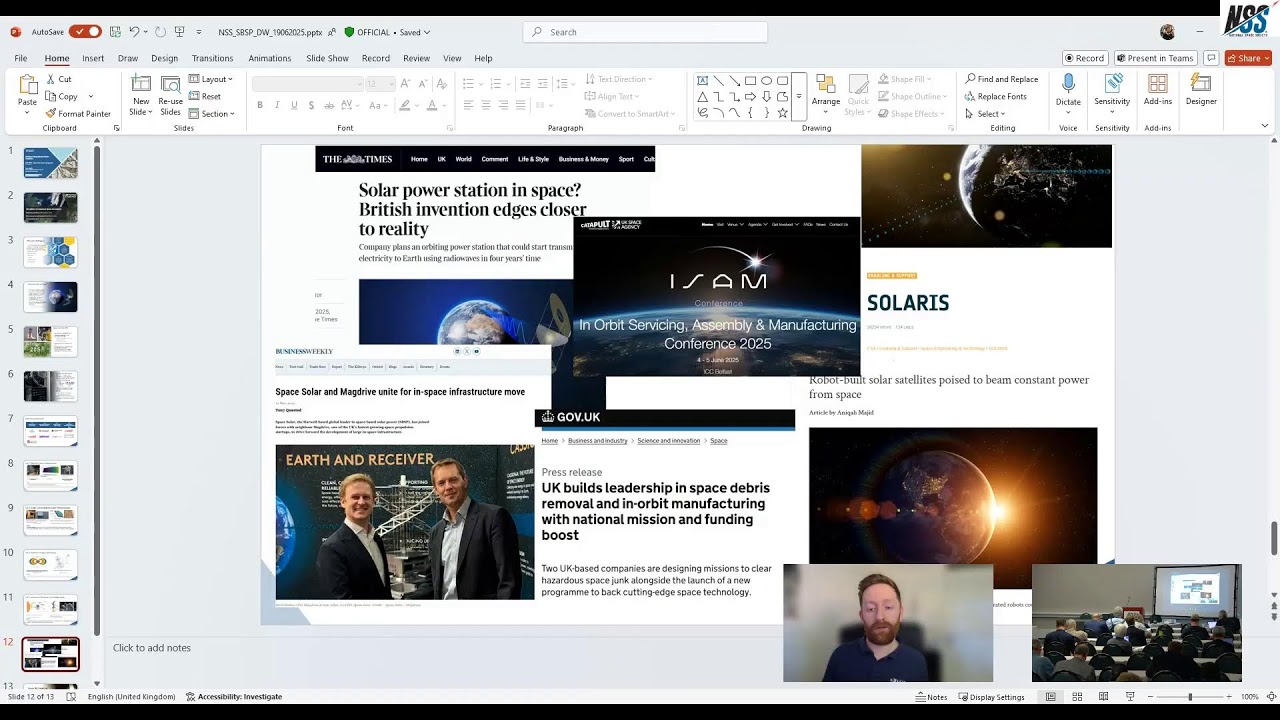The image size is (1280, 720).
Task: Select slide 7 thumbnail
Action: 50,431
